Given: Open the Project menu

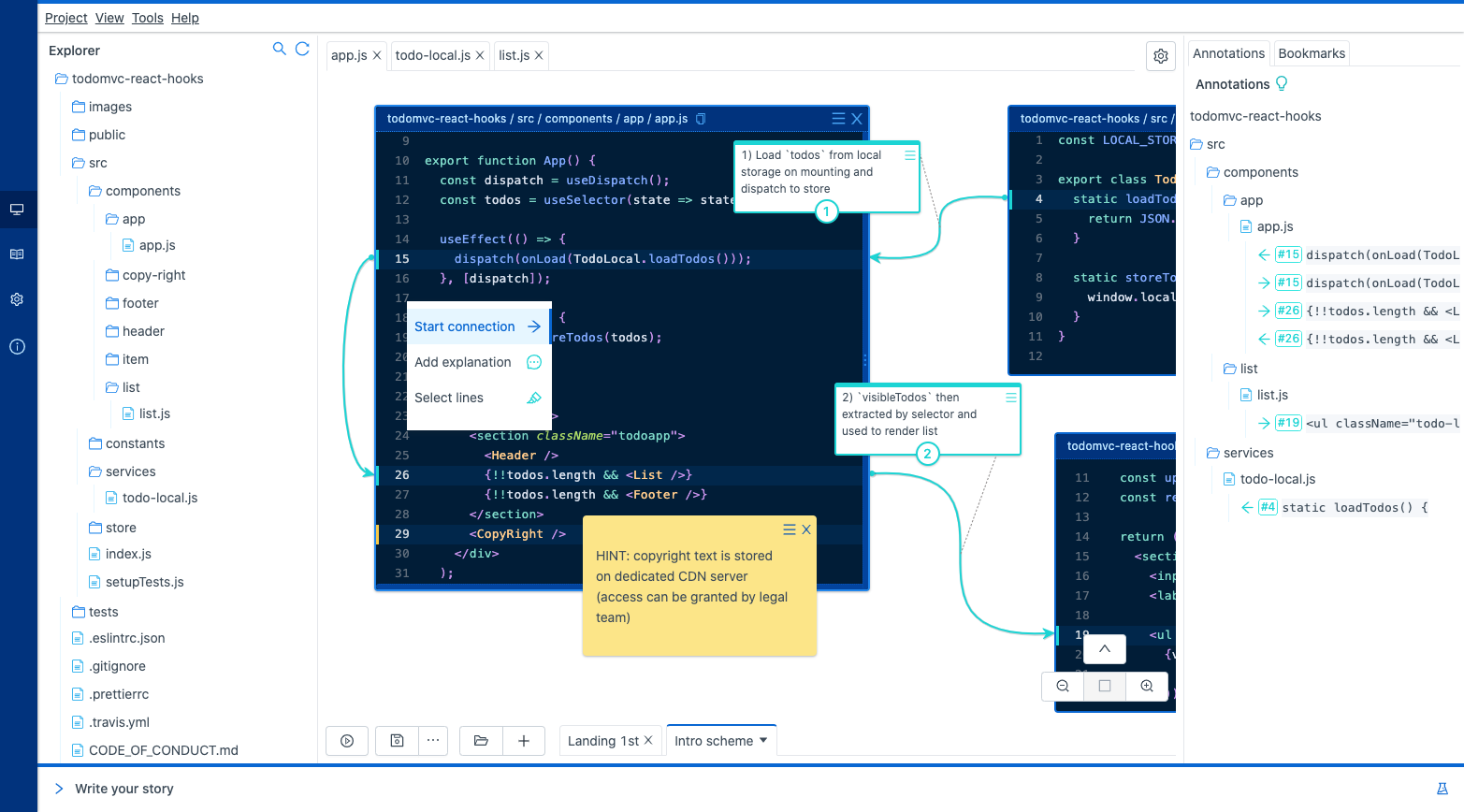Looking at the screenshot, I should point(65,18).
